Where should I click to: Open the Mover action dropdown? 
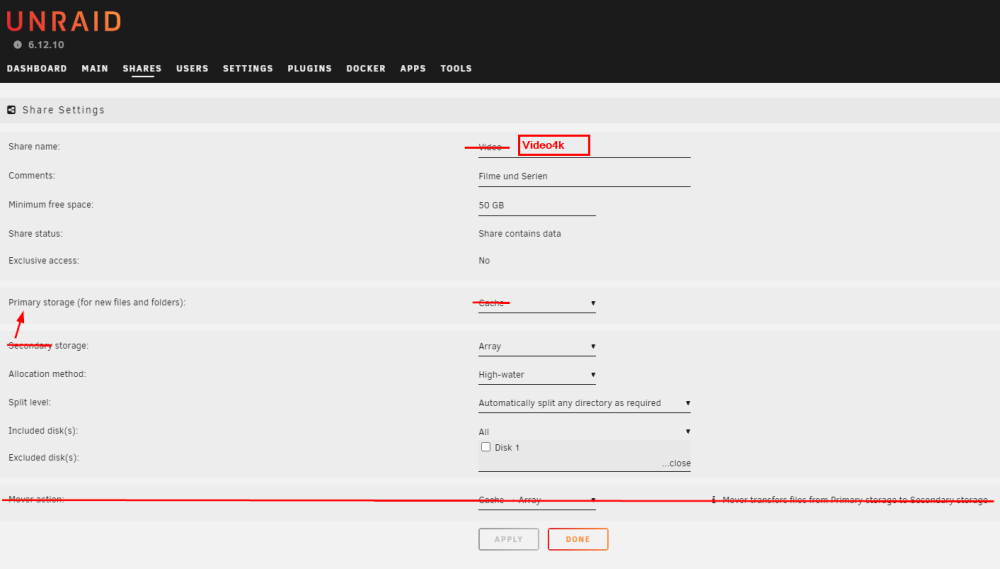pos(537,500)
